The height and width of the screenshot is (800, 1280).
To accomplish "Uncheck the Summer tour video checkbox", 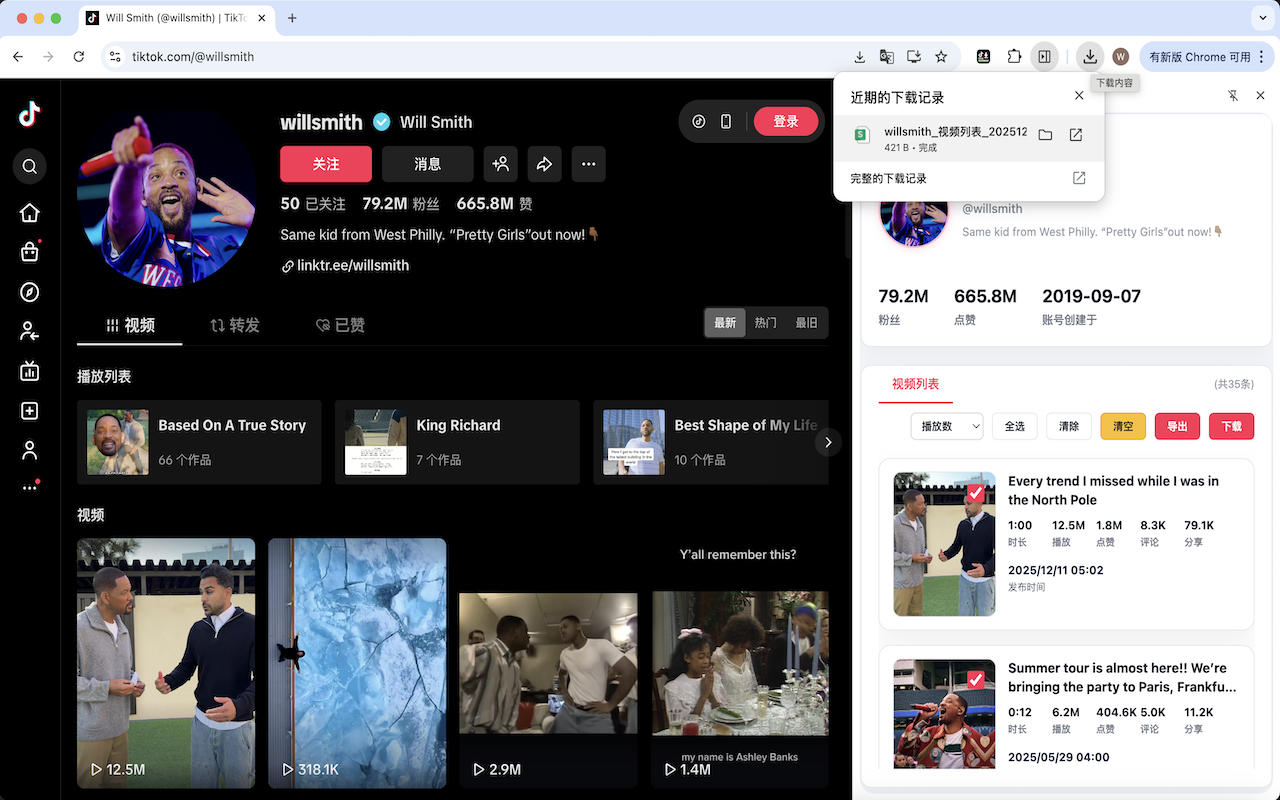I will coord(976,679).
